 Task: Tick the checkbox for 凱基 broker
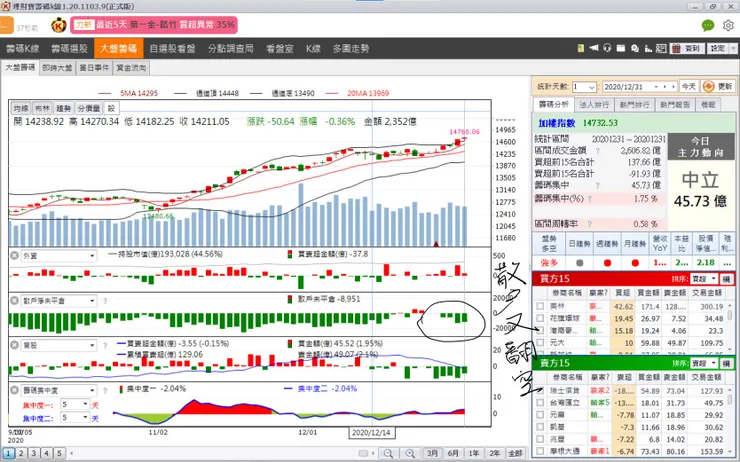[540, 427]
